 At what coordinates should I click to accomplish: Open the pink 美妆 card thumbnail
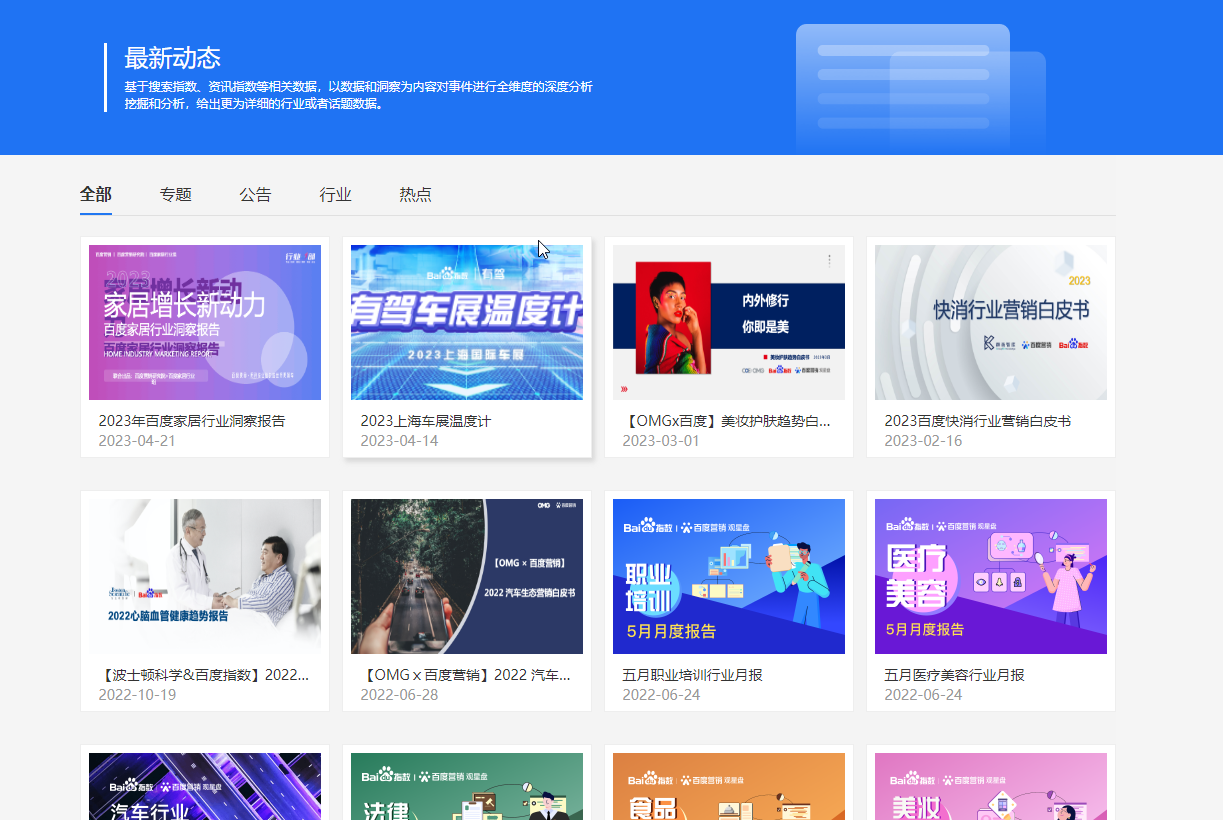tap(991, 786)
